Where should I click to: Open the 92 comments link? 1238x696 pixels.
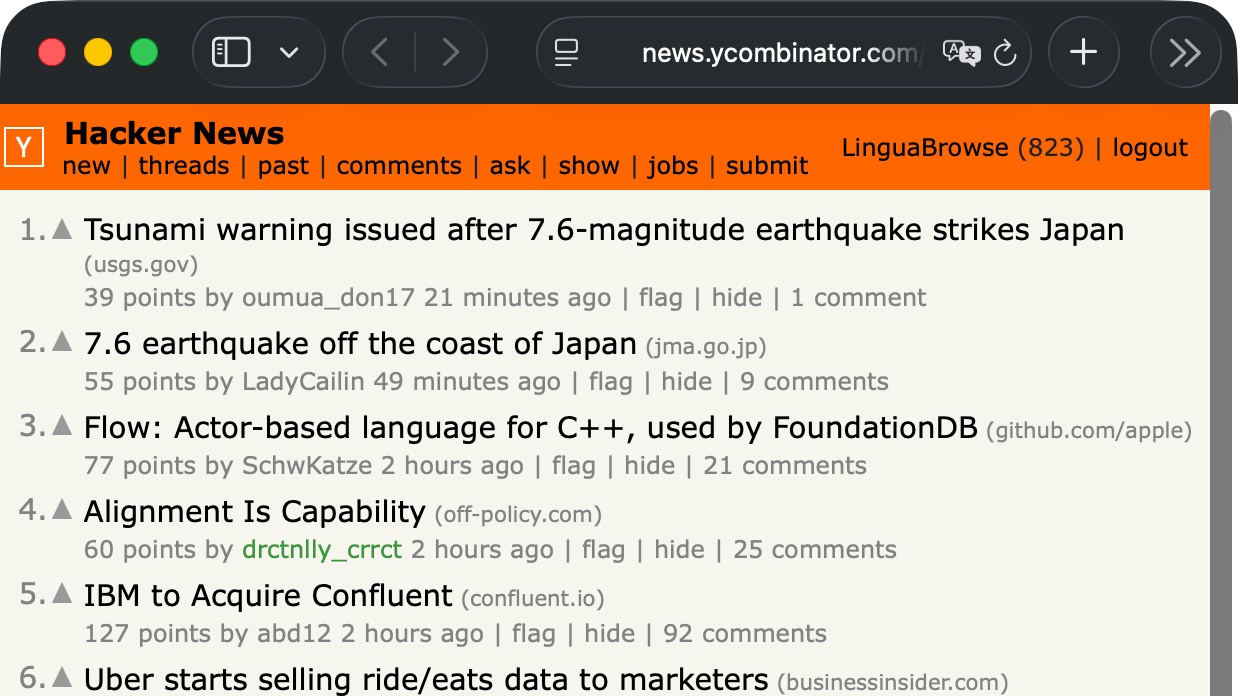(745, 634)
